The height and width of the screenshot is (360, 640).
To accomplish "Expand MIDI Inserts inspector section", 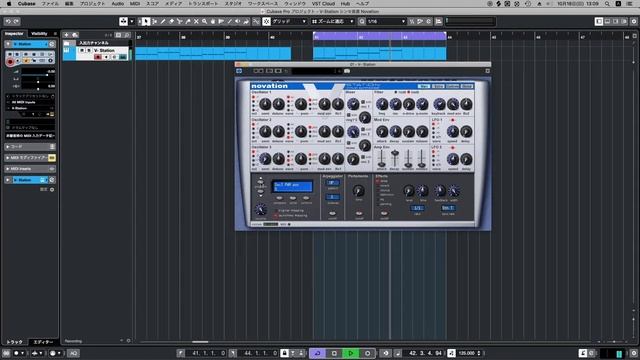I will pyautogui.click(x=30, y=169).
